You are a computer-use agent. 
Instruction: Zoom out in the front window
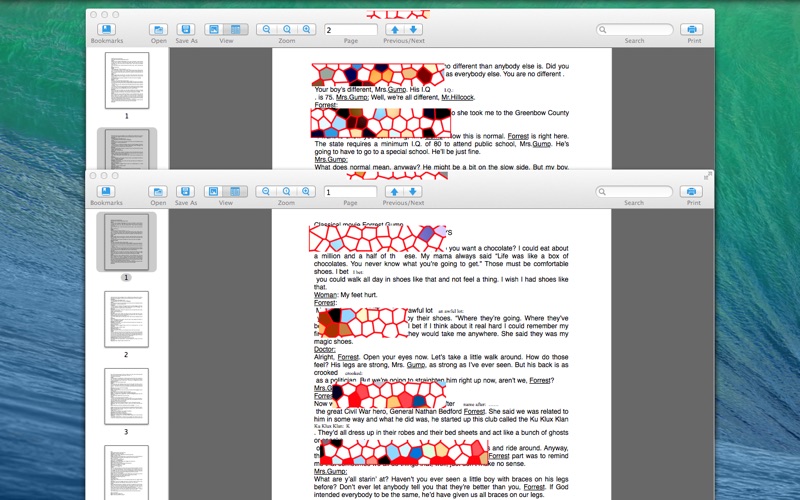(266, 191)
